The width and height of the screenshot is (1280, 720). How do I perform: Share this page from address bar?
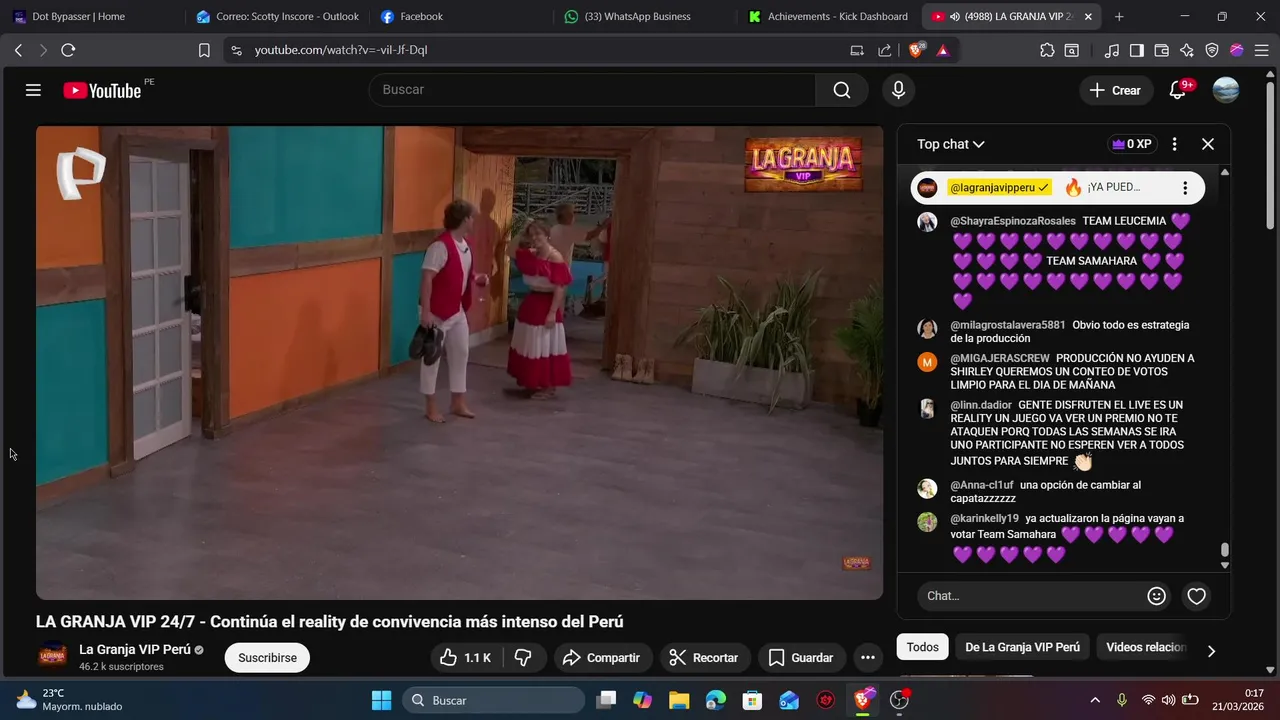(x=885, y=50)
